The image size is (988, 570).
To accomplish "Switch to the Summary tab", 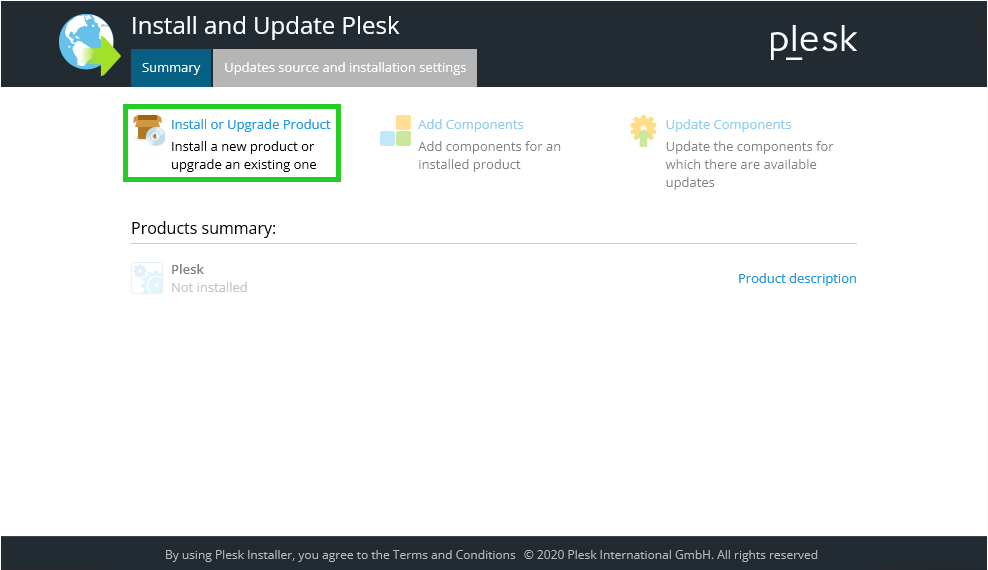I will click(x=171, y=68).
